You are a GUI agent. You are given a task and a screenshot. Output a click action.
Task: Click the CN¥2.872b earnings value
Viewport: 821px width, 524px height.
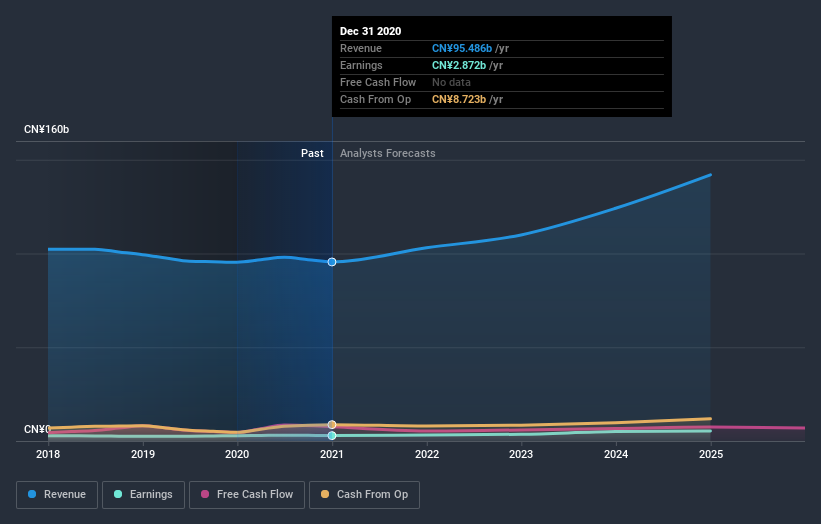(459, 65)
